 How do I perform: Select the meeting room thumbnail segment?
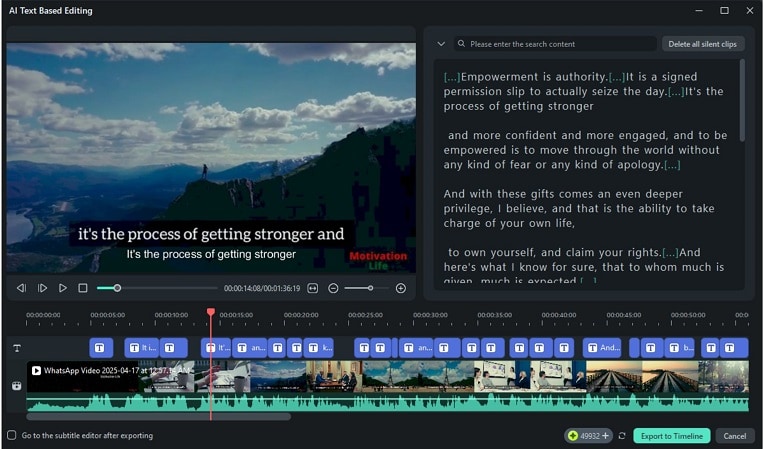(x=334, y=376)
